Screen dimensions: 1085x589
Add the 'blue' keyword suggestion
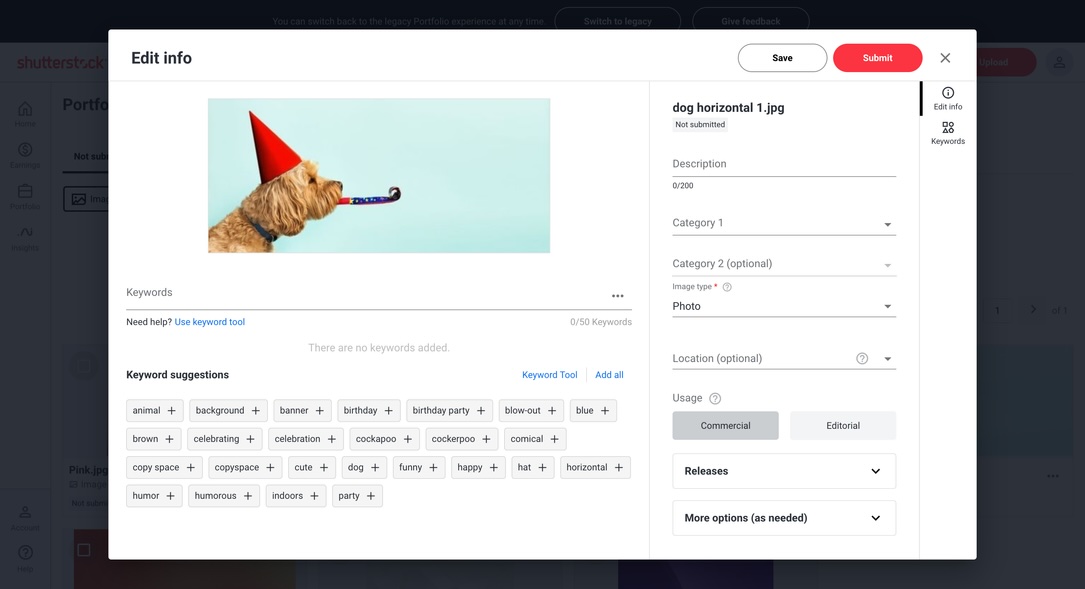point(593,410)
